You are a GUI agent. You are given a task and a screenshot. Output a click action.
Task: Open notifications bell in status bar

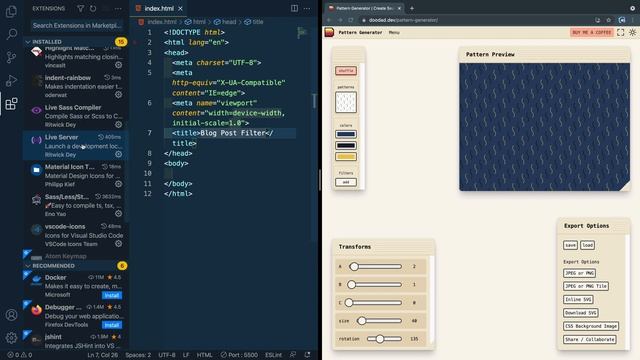(x=307, y=355)
